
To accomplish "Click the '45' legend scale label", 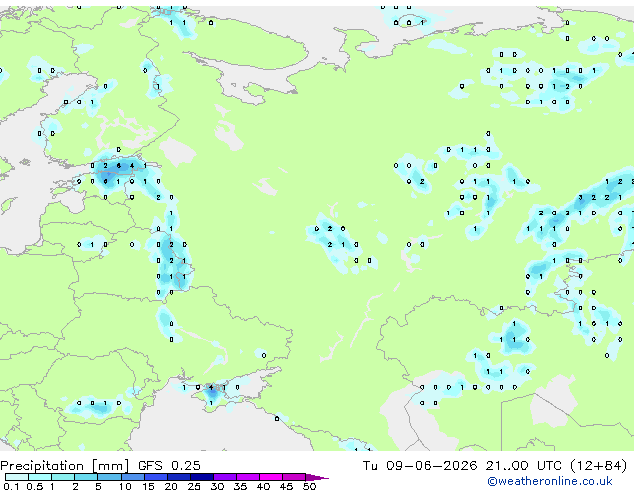I will pos(286,486).
